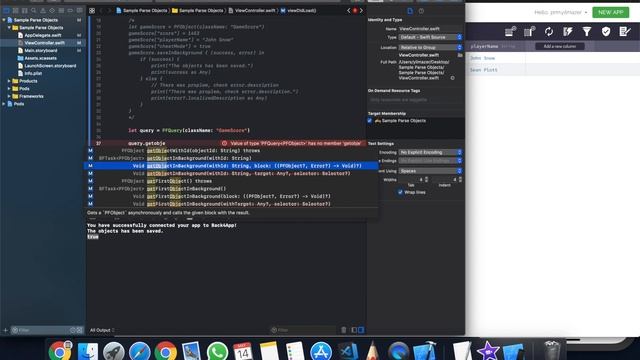This screenshot has width=640, height=360.
Task: Jump to previous issue arrow
Action: click(349, 11)
